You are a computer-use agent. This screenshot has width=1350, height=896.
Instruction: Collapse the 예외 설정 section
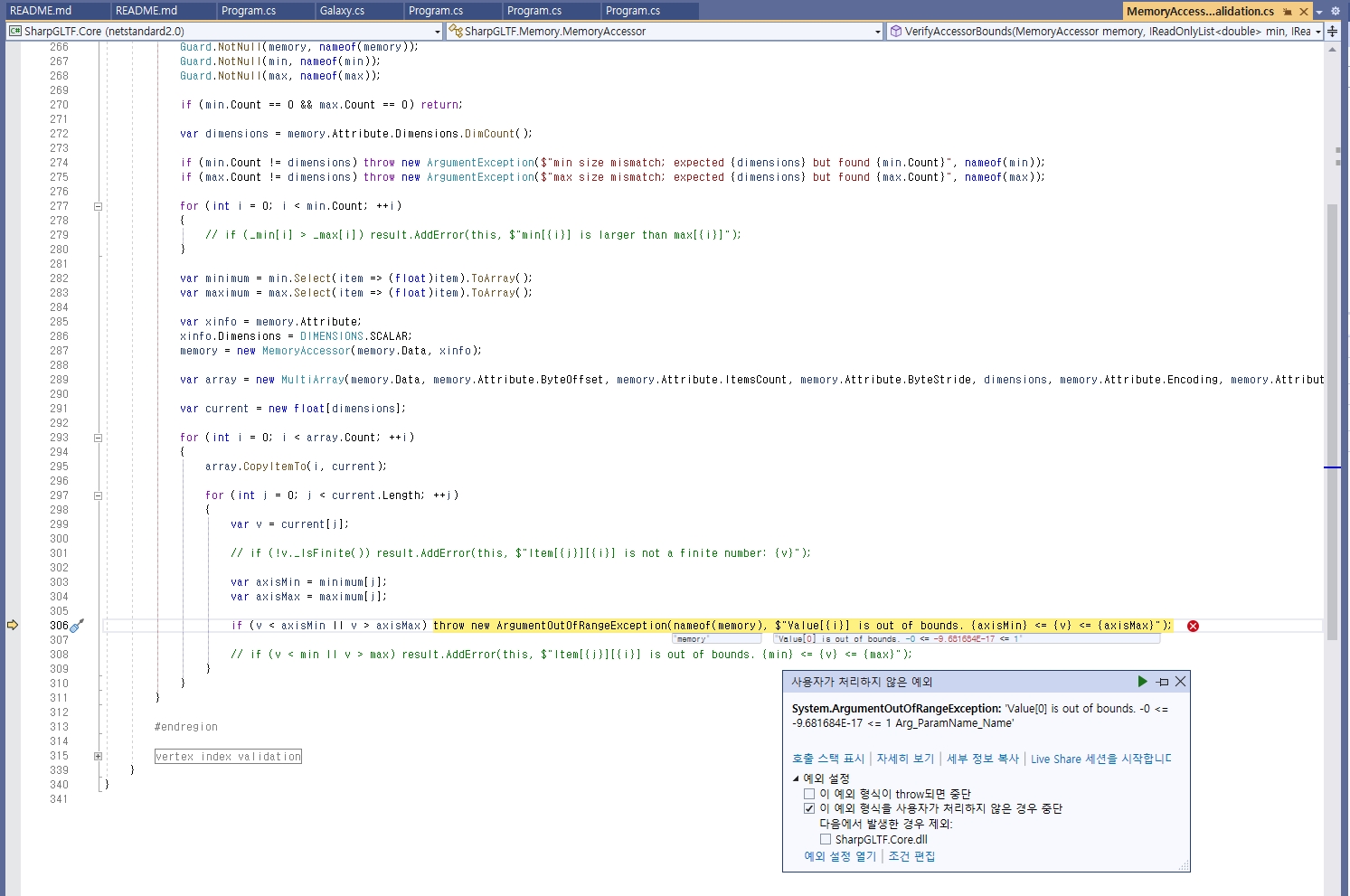(x=797, y=778)
